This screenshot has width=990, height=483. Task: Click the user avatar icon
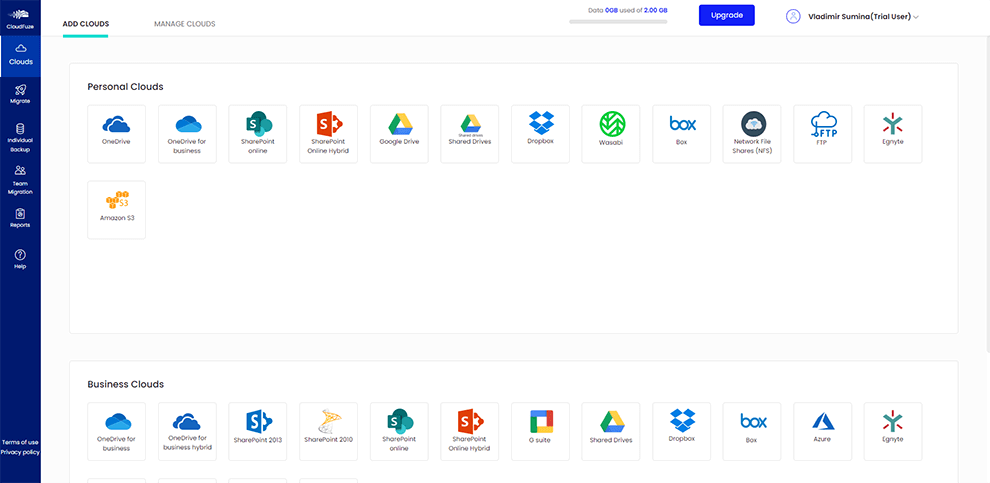793,16
